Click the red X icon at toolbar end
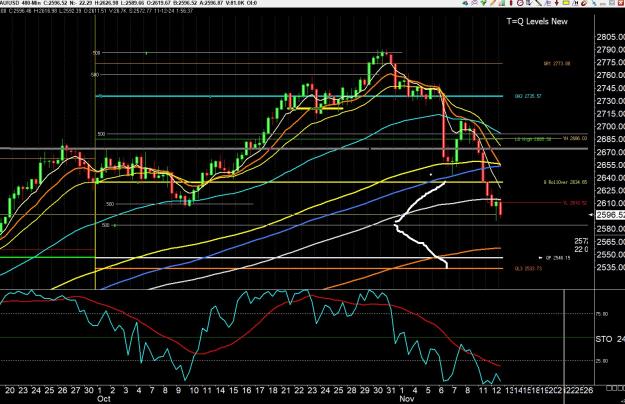This screenshot has height=404, width=625. coord(621,3)
